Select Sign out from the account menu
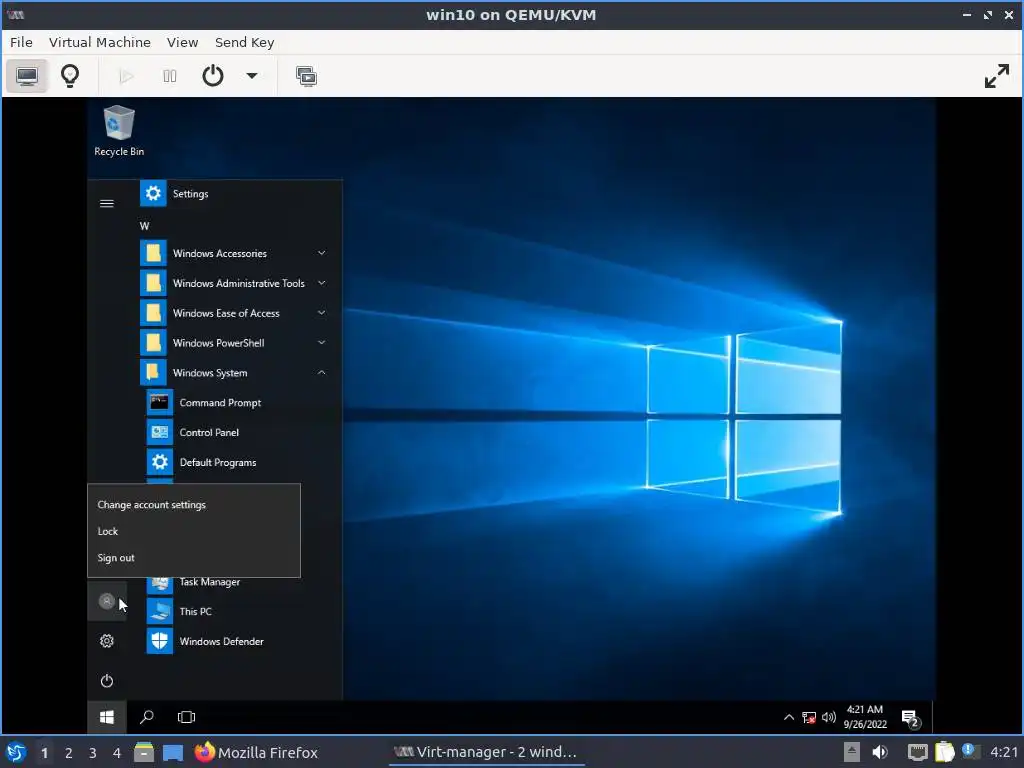Image resolution: width=1024 pixels, height=768 pixels. point(194,558)
